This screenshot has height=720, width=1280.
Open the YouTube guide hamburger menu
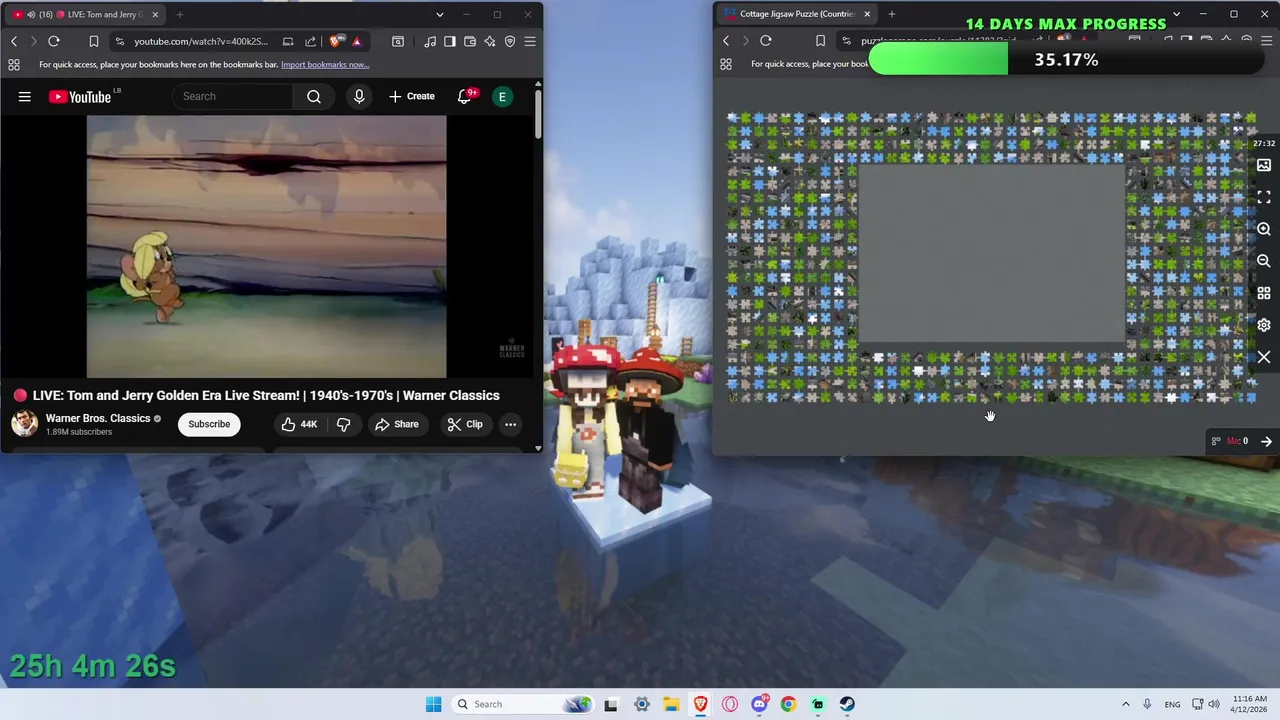[x=24, y=96]
